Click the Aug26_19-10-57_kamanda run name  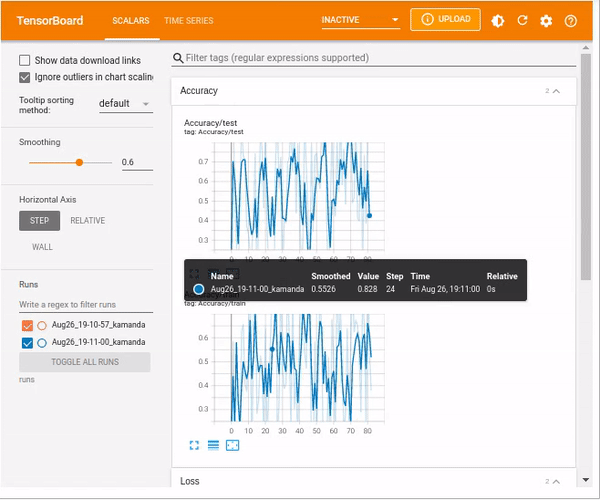98,325
